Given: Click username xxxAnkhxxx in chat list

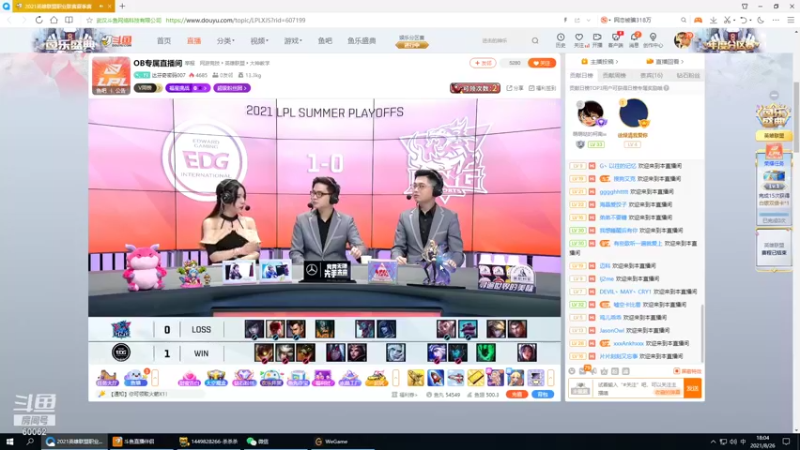Looking at the screenshot, I should pyautogui.click(x=628, y=343).
